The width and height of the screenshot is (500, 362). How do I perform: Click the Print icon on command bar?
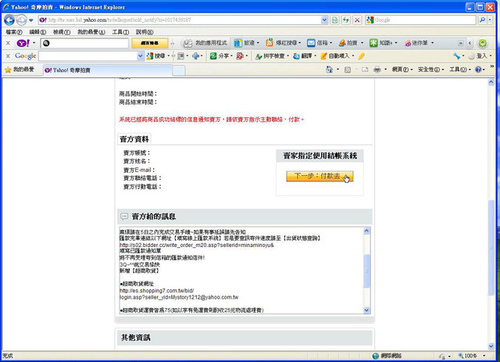point(377,70)
